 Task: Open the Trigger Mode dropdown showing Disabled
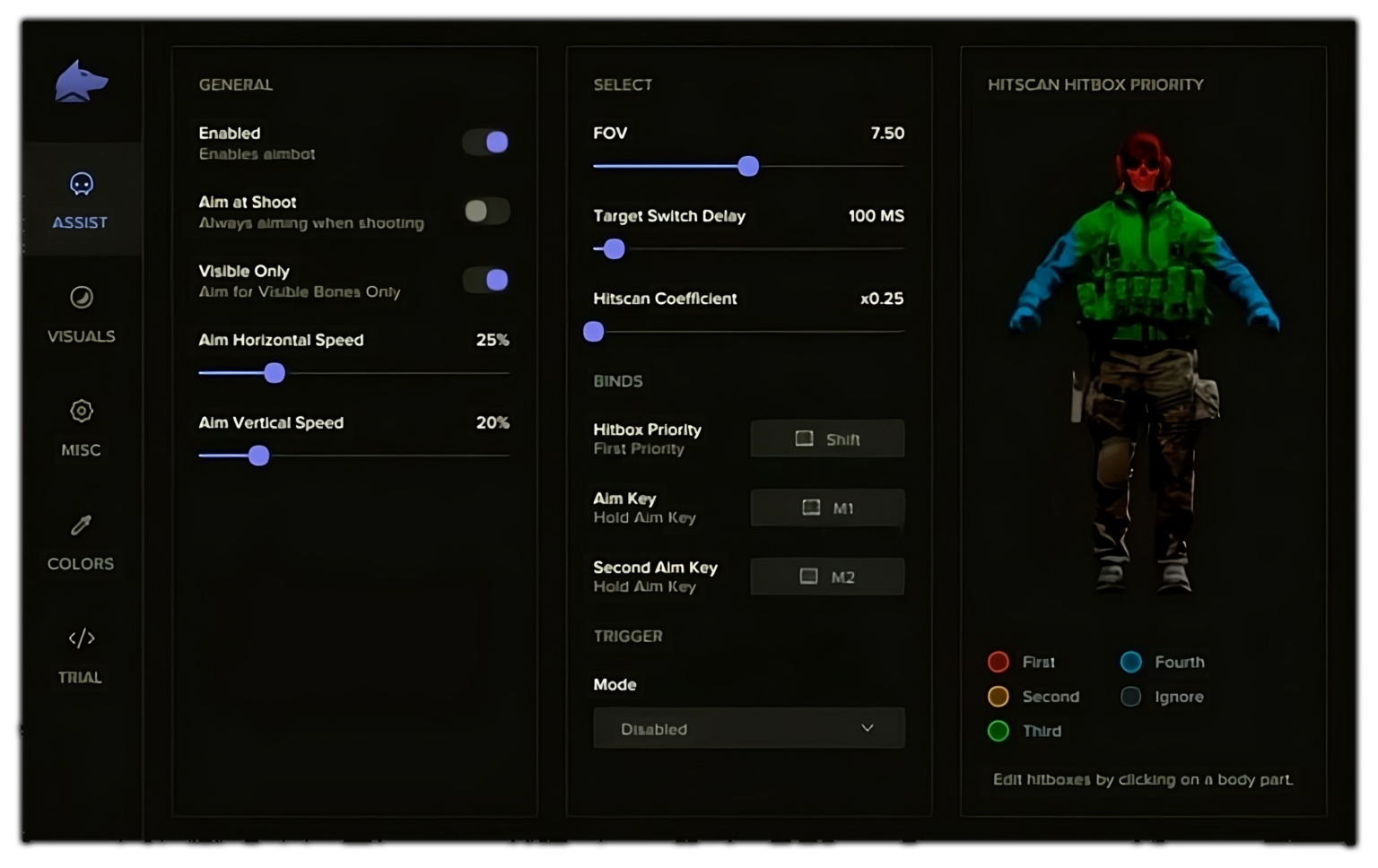749,728
